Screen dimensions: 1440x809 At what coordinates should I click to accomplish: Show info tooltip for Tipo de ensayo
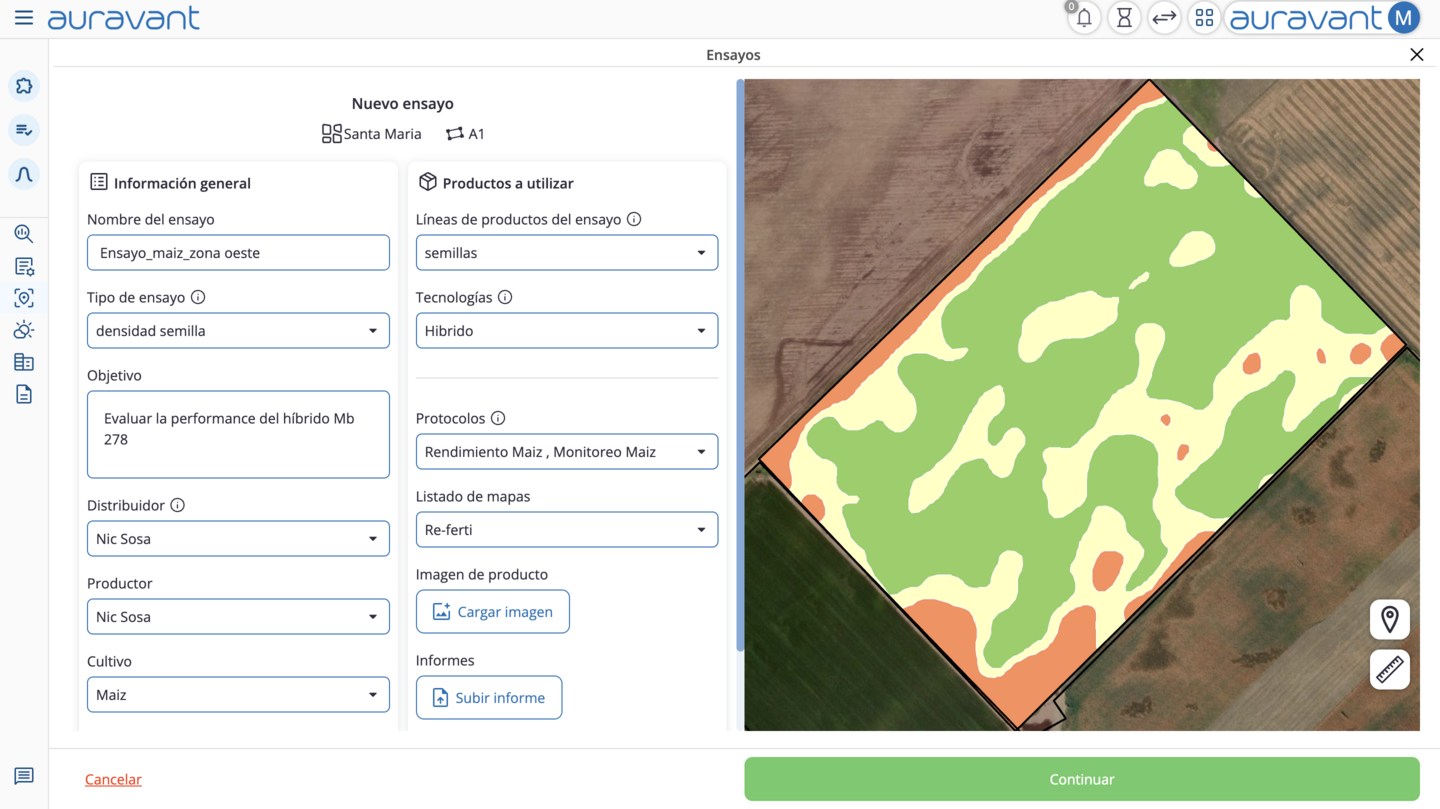point(198,297)
